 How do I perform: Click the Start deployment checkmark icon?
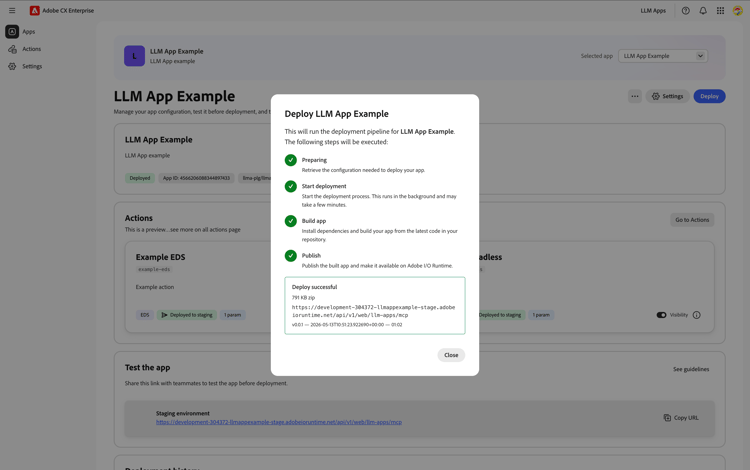point(291,186)
